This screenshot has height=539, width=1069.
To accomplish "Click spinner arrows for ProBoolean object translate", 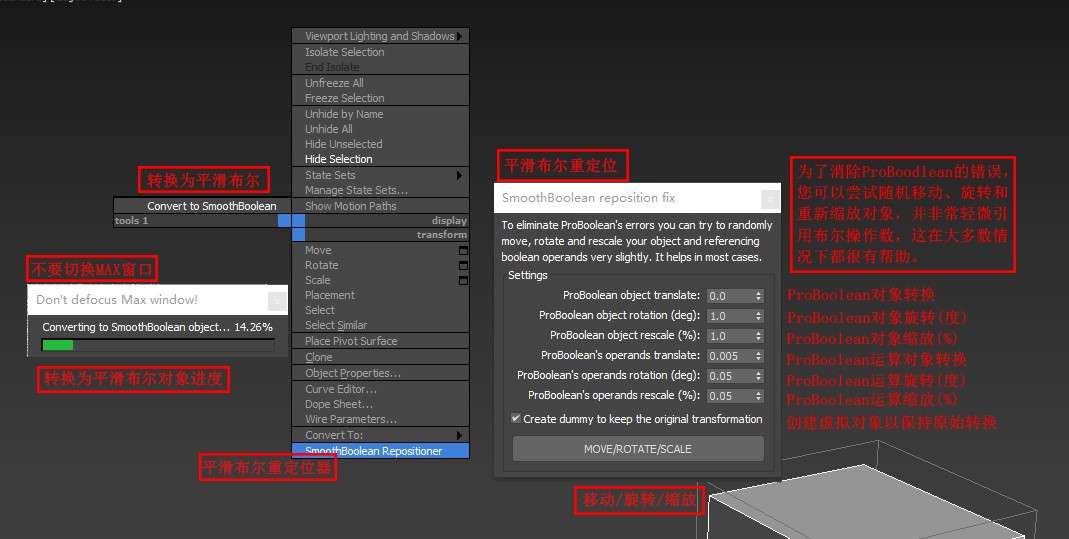I will tap(759, 296).
